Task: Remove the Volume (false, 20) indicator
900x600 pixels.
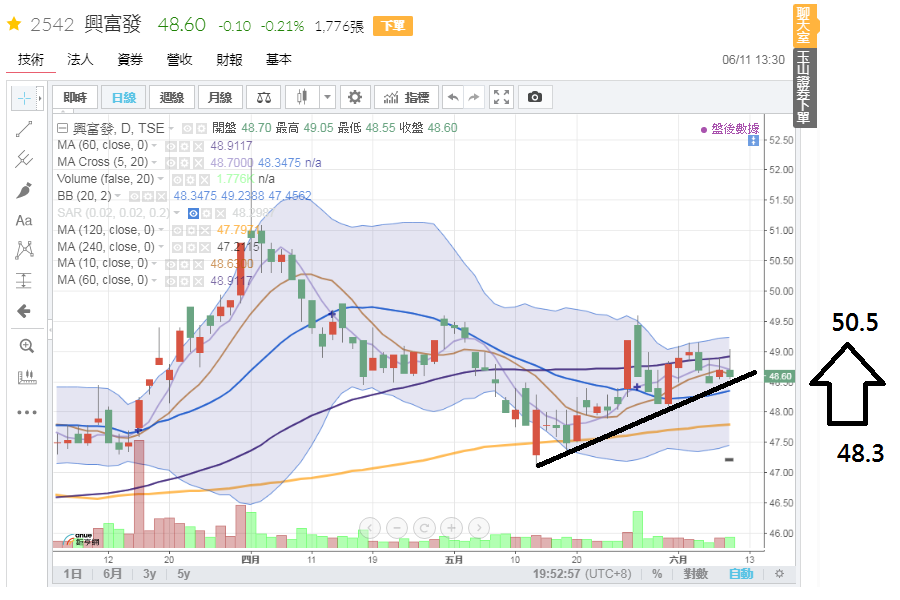Action: [x=204, y=180]
